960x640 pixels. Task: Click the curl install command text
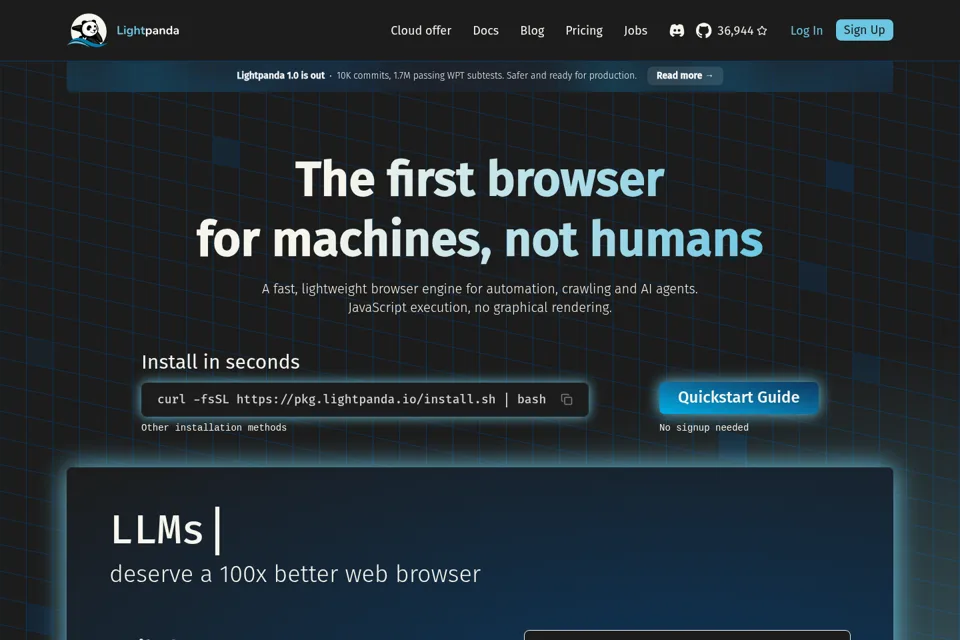click(x=351, y=399)
